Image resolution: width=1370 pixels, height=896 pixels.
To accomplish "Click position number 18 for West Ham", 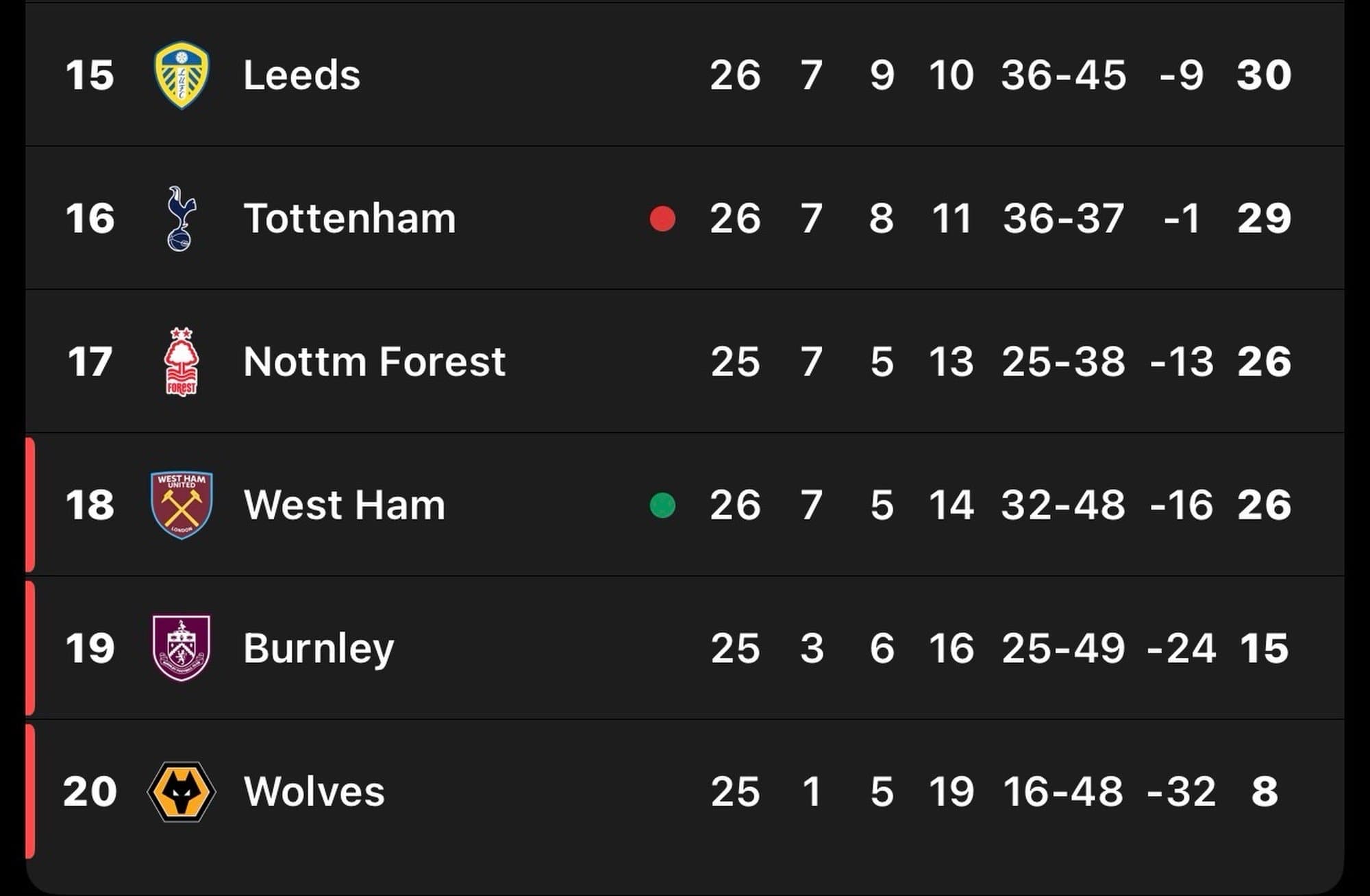I will pos(90,505).
